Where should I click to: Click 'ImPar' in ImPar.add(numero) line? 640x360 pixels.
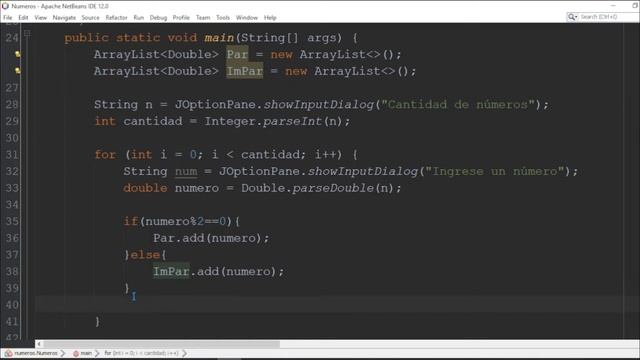(171, 271)
